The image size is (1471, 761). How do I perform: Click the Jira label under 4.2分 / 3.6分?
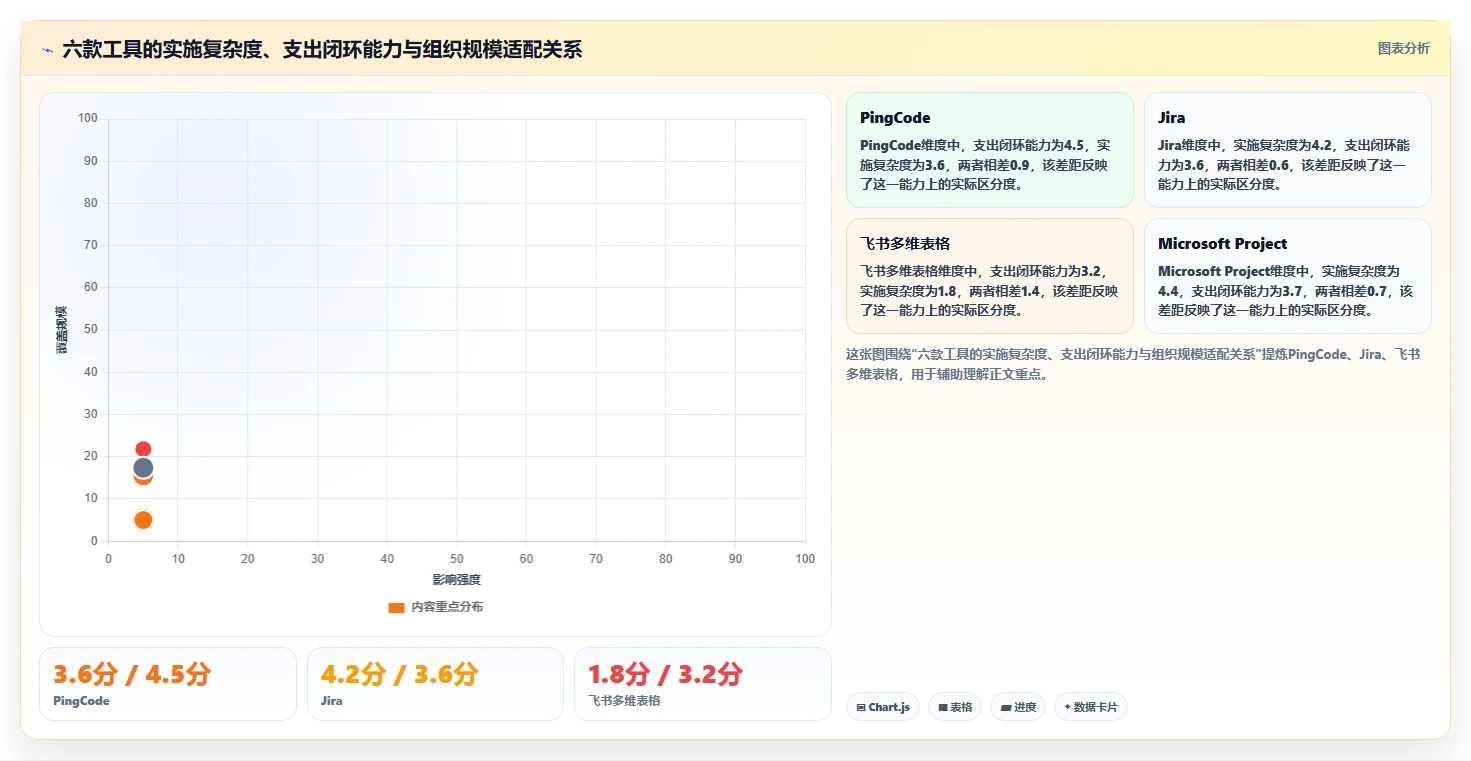pos(331,701)
